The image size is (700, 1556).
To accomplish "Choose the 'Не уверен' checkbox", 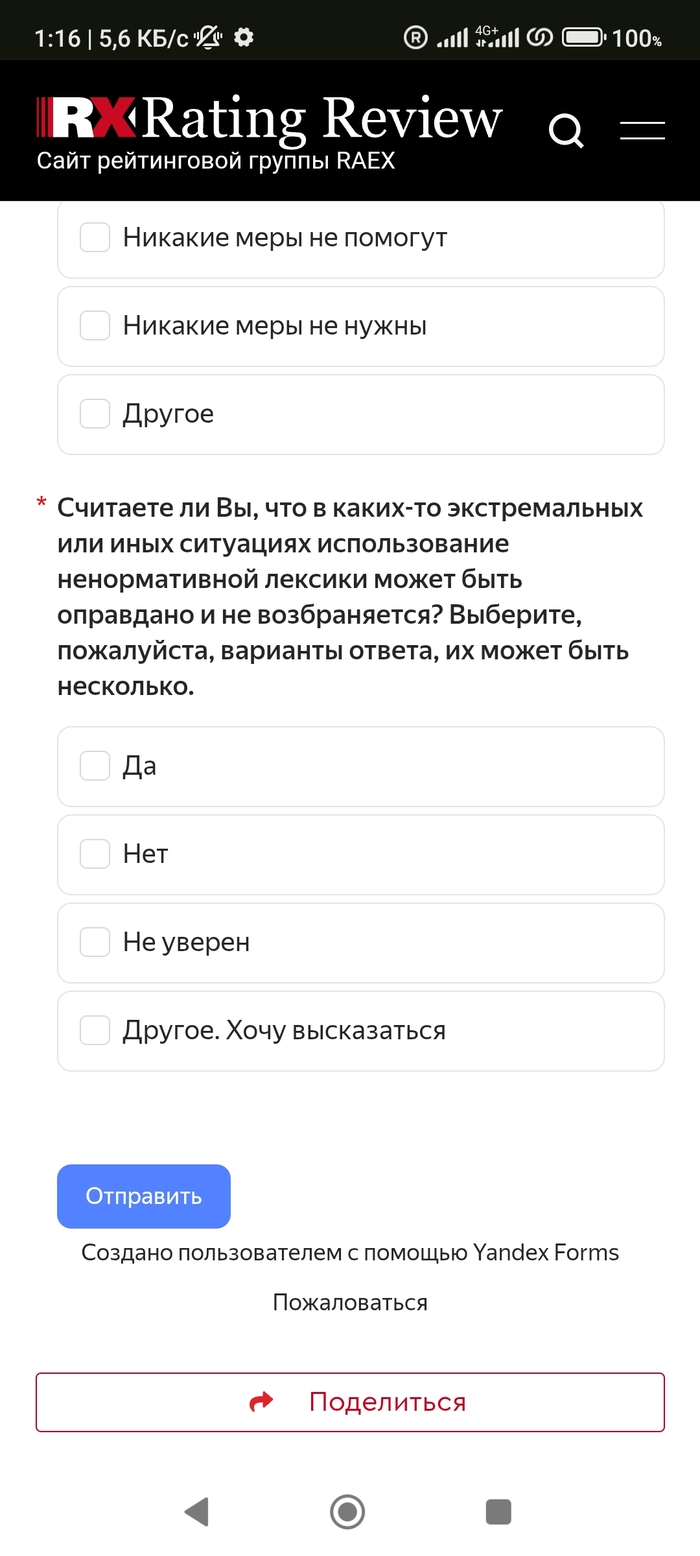I will tap(95, 942).
